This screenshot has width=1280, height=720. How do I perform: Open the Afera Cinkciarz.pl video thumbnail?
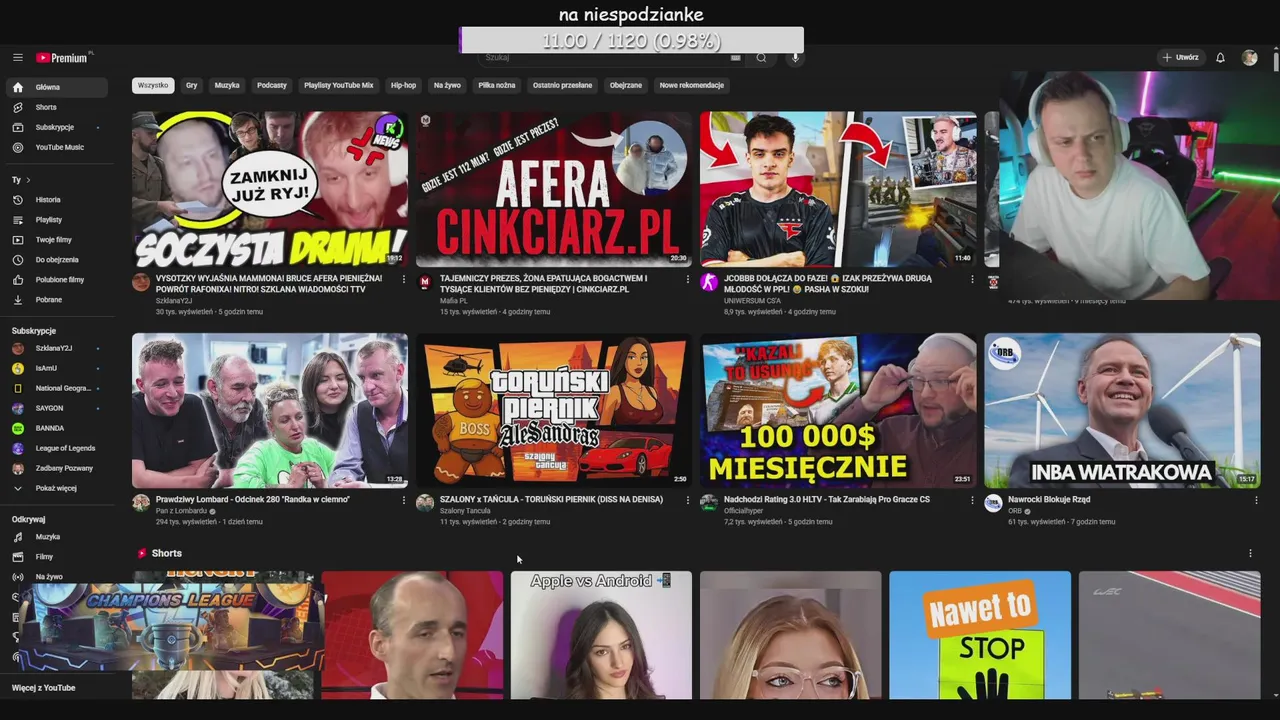click(x=554, y=189)
